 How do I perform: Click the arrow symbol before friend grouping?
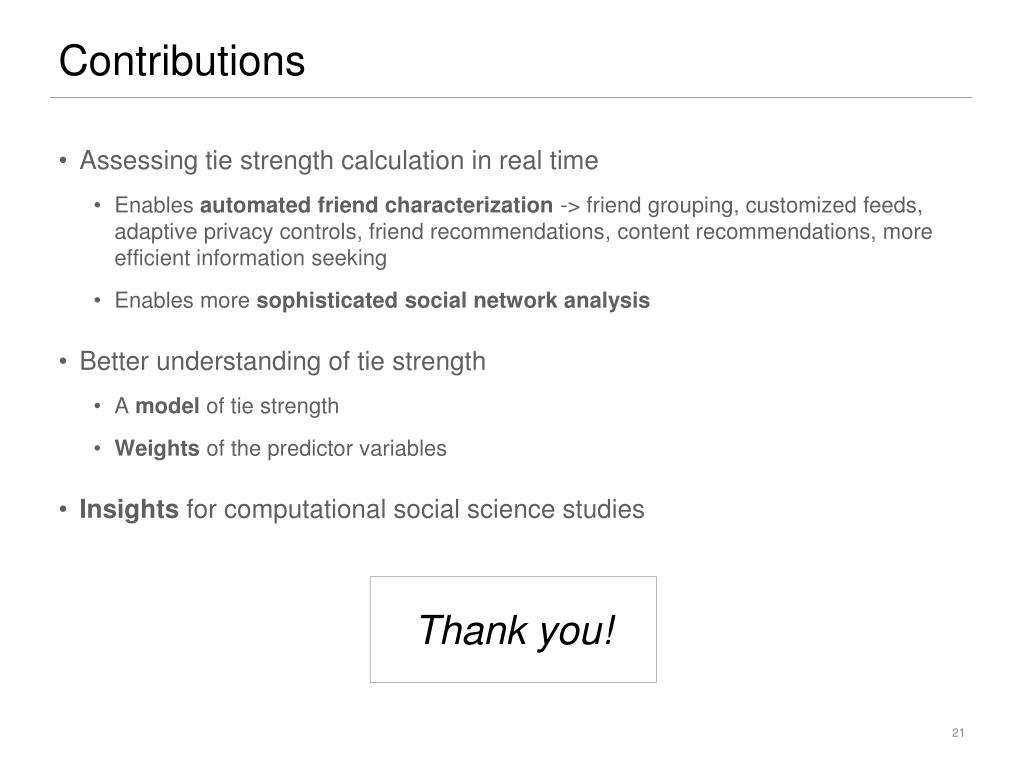coord(569,207)
